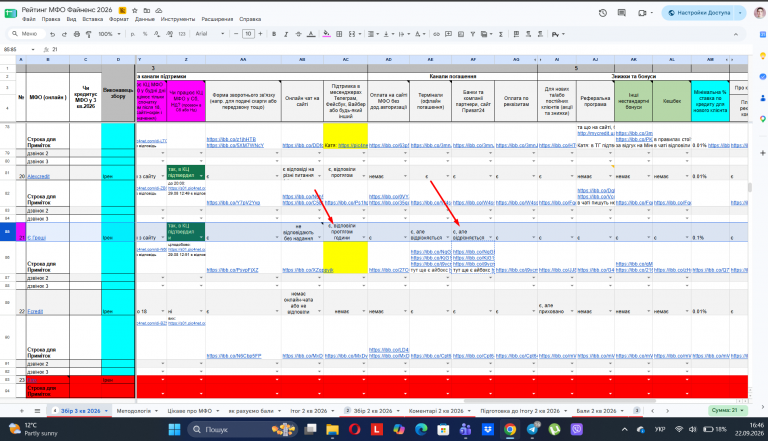
Task: Click the Пошук taskbar search box
Action: tap(242, 430)
